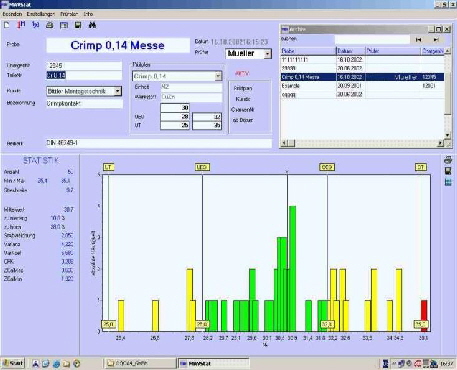This screenshot has height=370, width=457.
Task: Select the highlighted Crimp 0,14 Messe archive row
Action: tap(362, 77)
